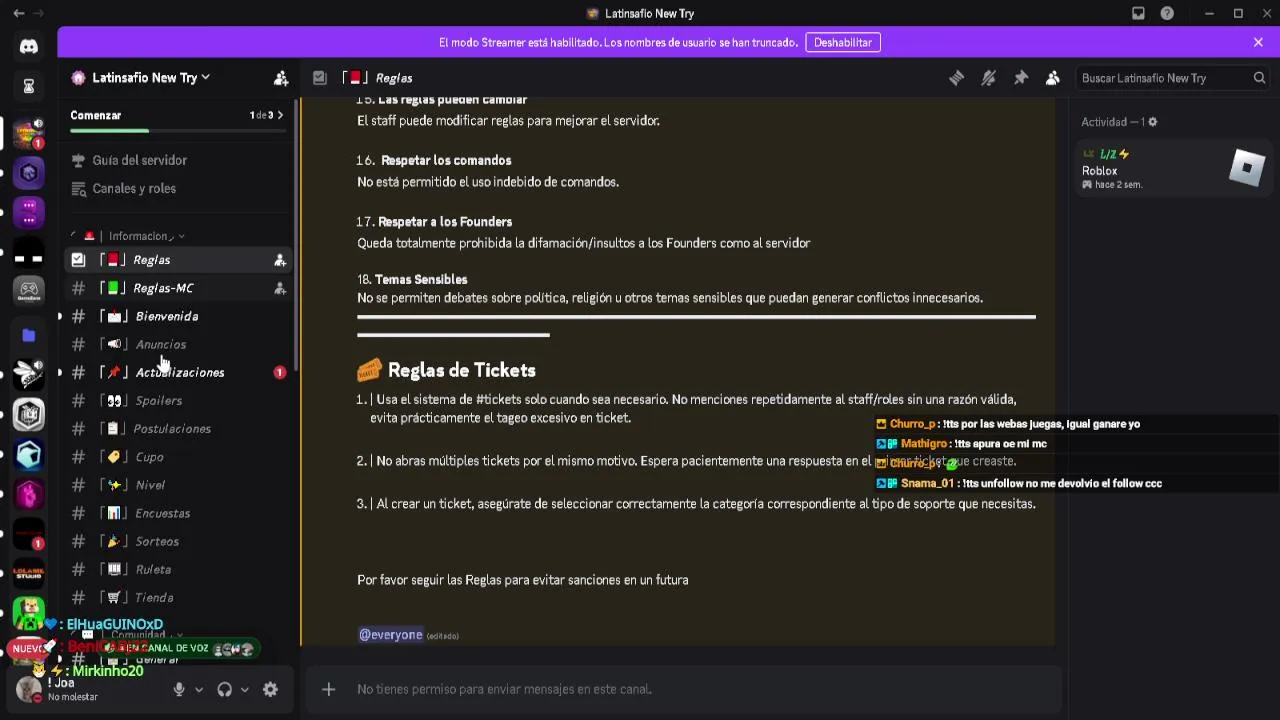The image size is (1280, 720).
Task: Open the Postulaciones channel
Action: [178, 428]
